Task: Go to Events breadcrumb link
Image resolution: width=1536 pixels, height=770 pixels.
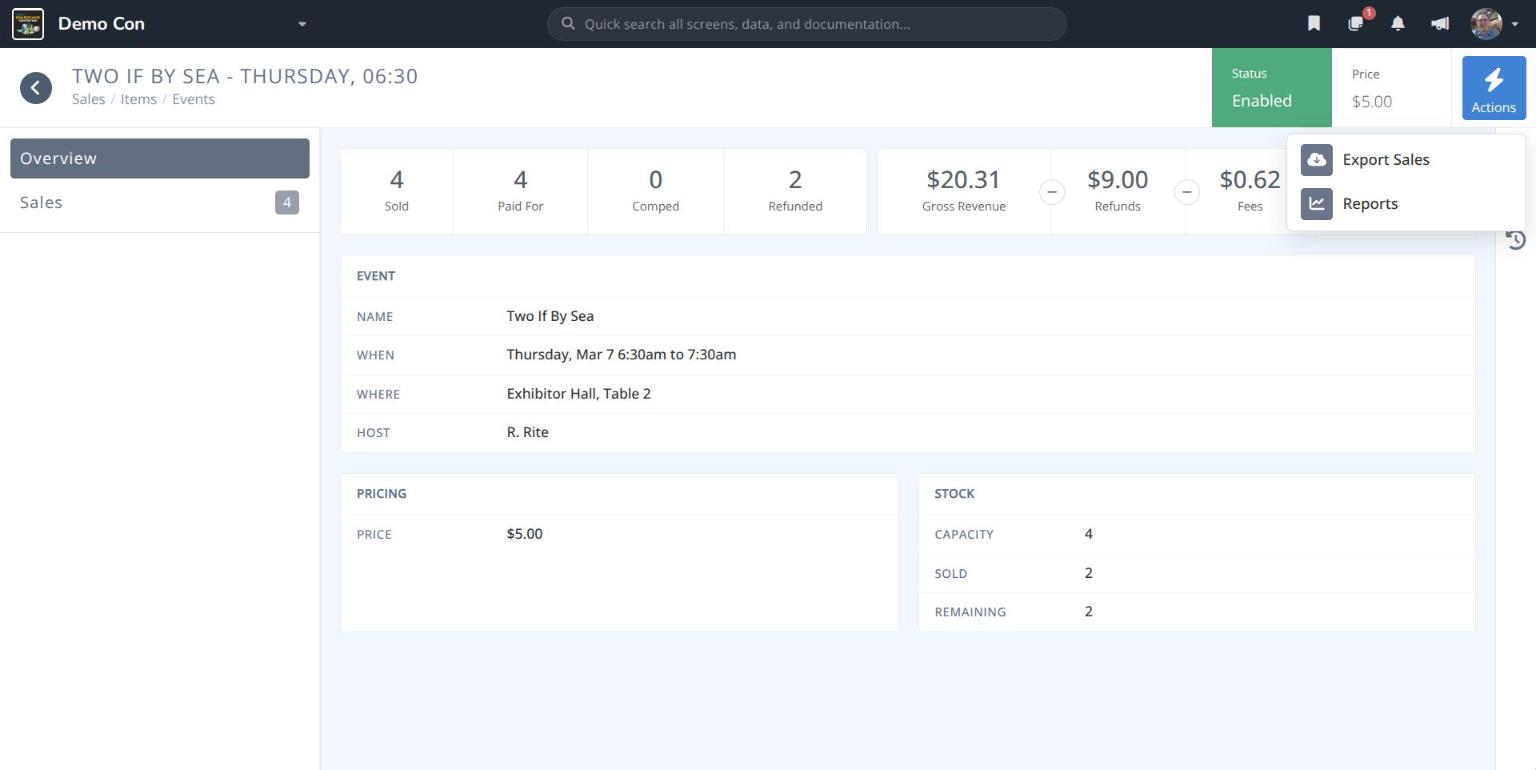Action: click(193, 99)
